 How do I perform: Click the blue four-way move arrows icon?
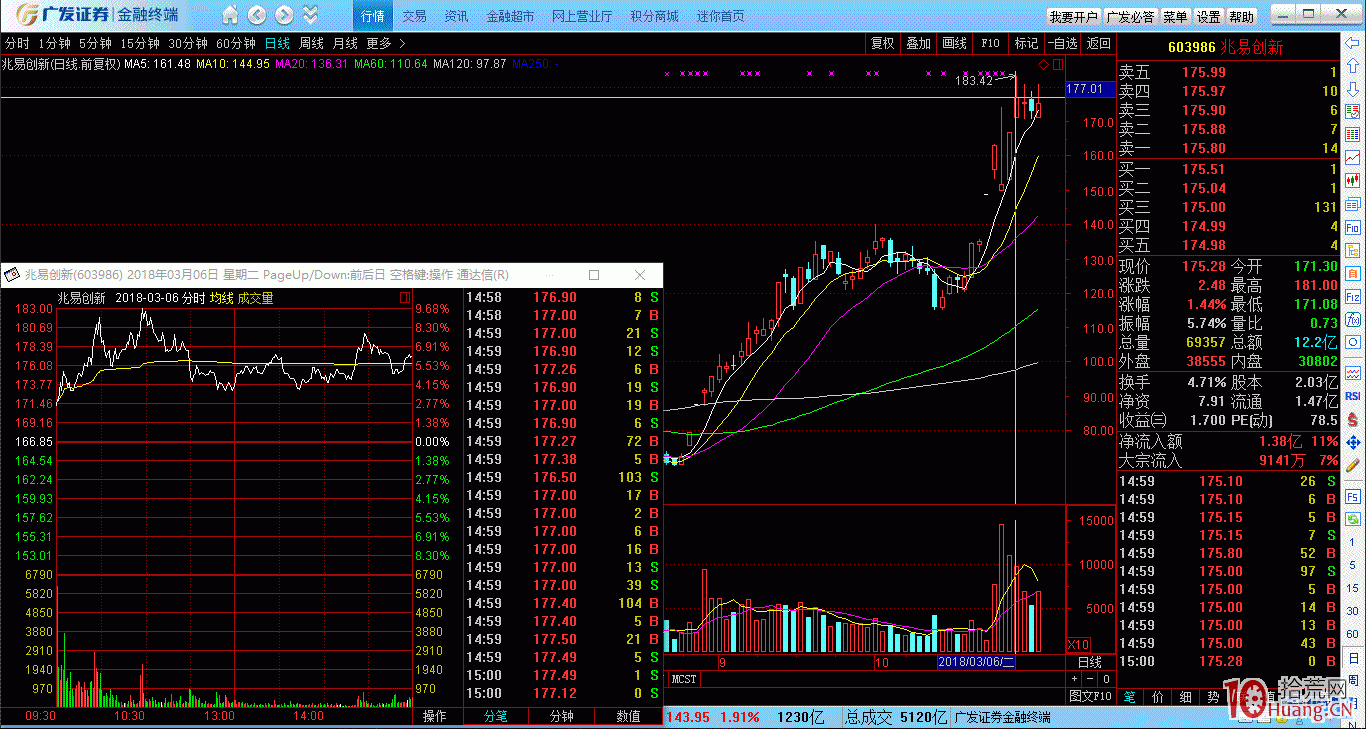click(x=1353, y=441)
